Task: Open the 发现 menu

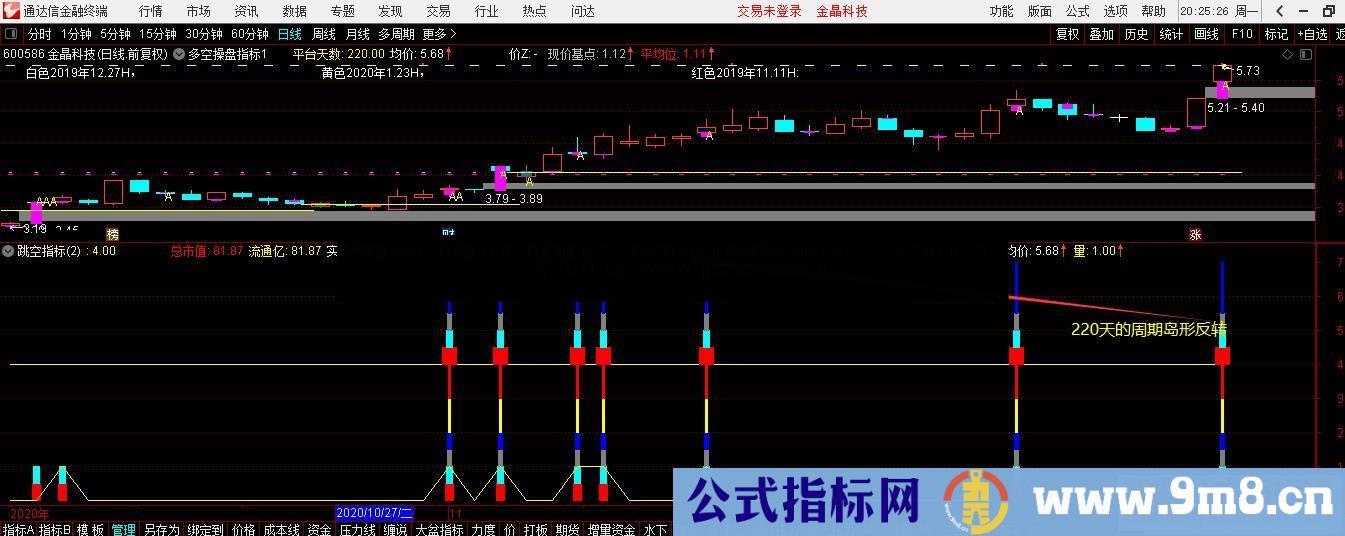Action: [390, 11]
